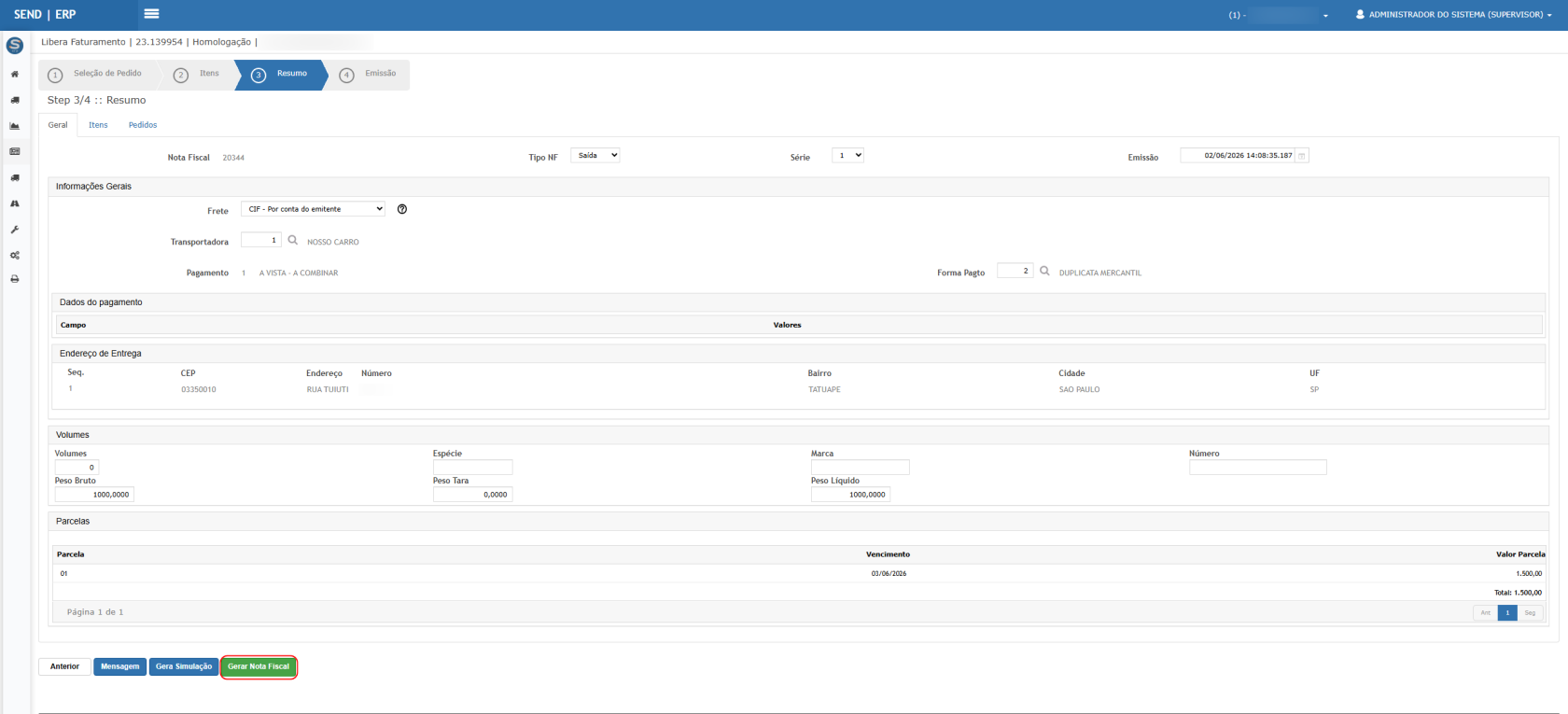Click the SEND | ERP brand link
This screenshot has height=714, width=1568.
click(45, 15)
